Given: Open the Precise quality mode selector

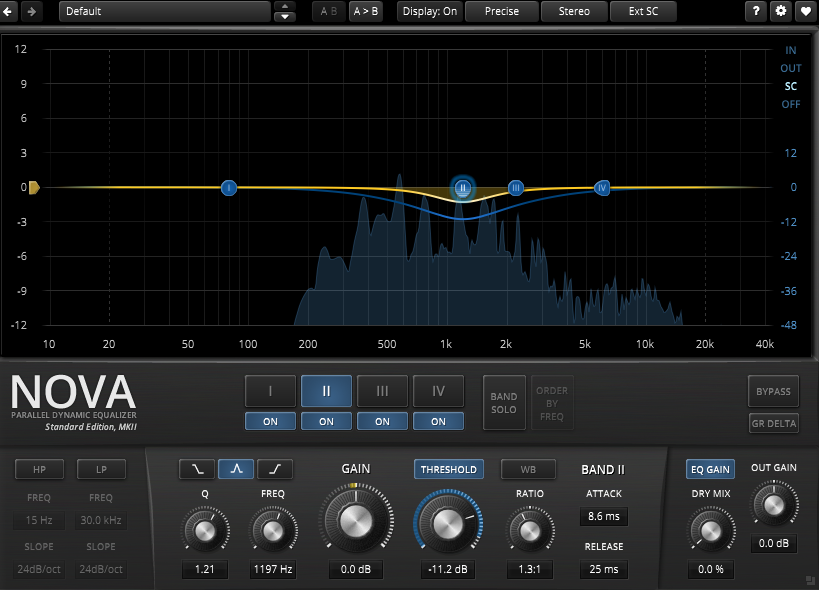Looking at the screenshot, I should [x=501, y=11].
